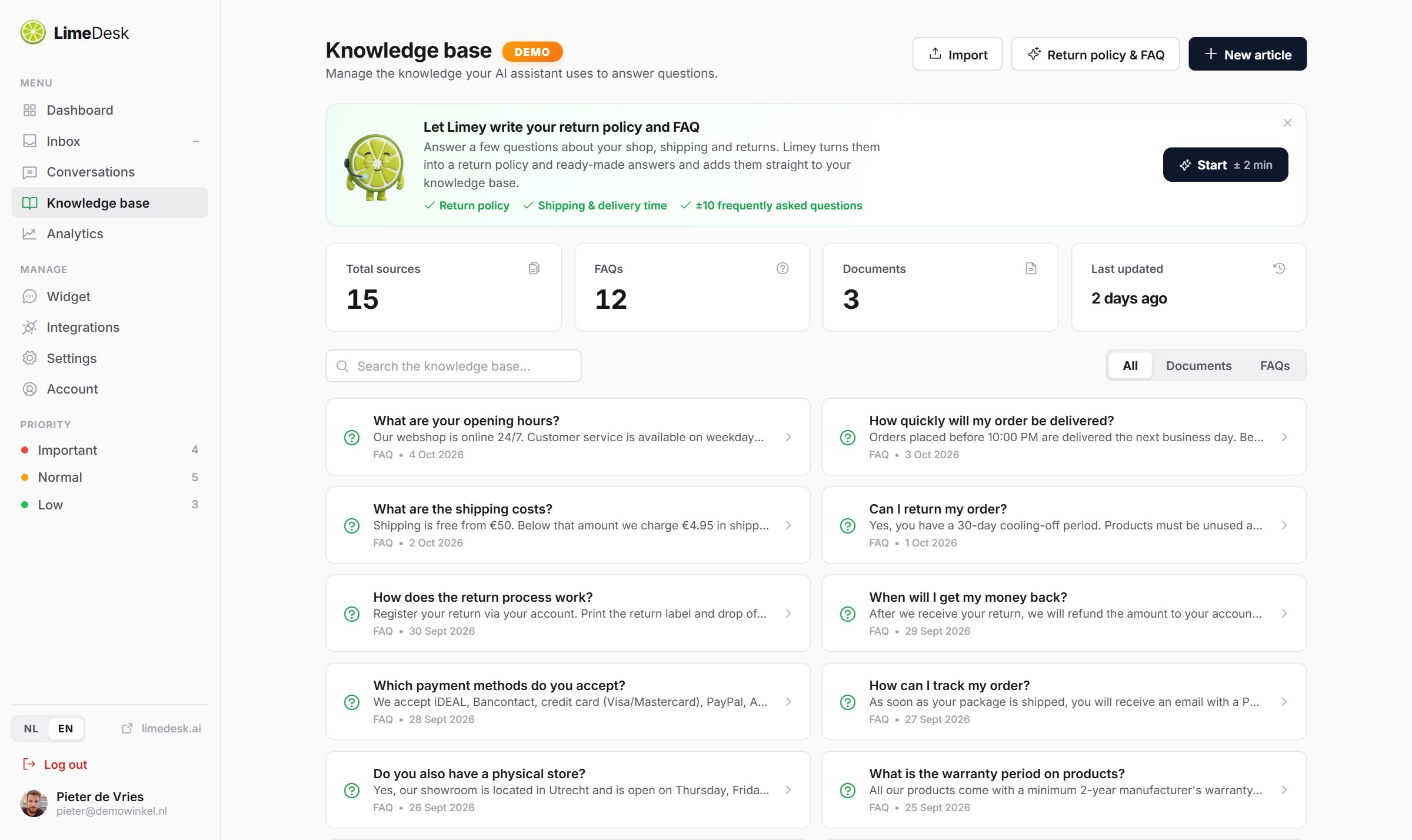Expand the order delivery FAQ chevron
This screenshot has width=1412, height=840.
pos(1284,437)
